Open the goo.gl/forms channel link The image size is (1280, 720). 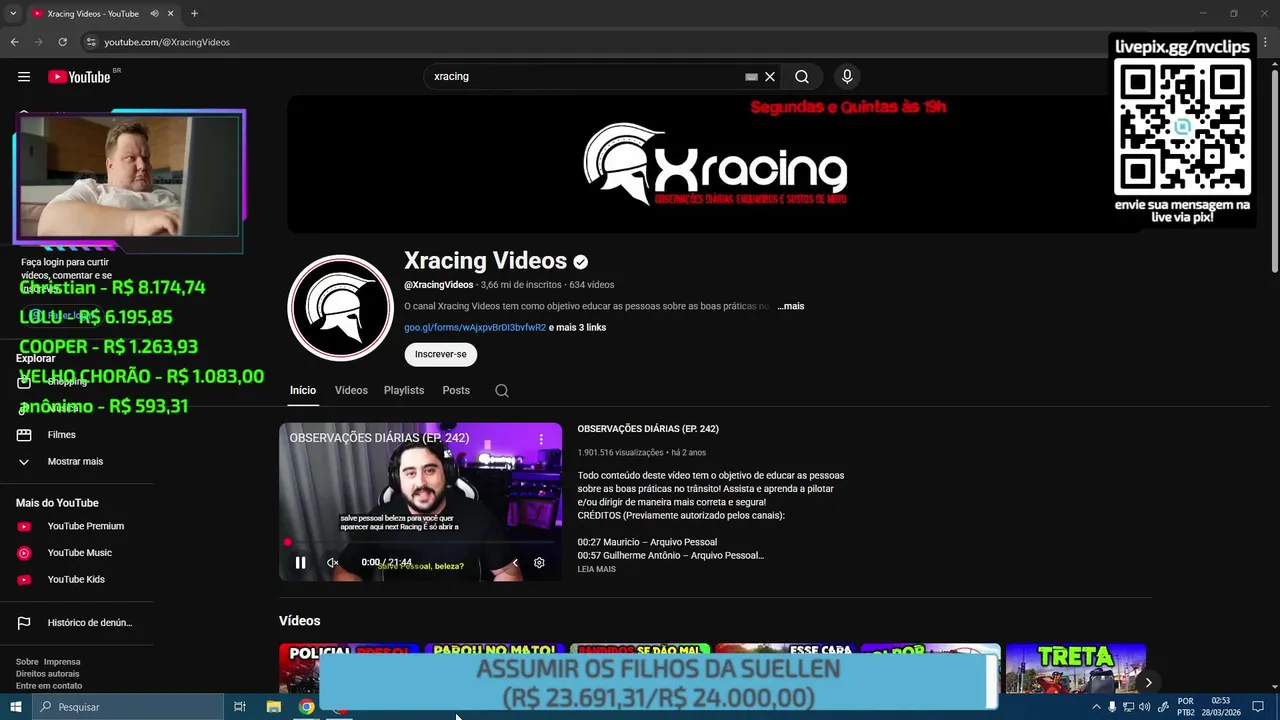(475, 327)
